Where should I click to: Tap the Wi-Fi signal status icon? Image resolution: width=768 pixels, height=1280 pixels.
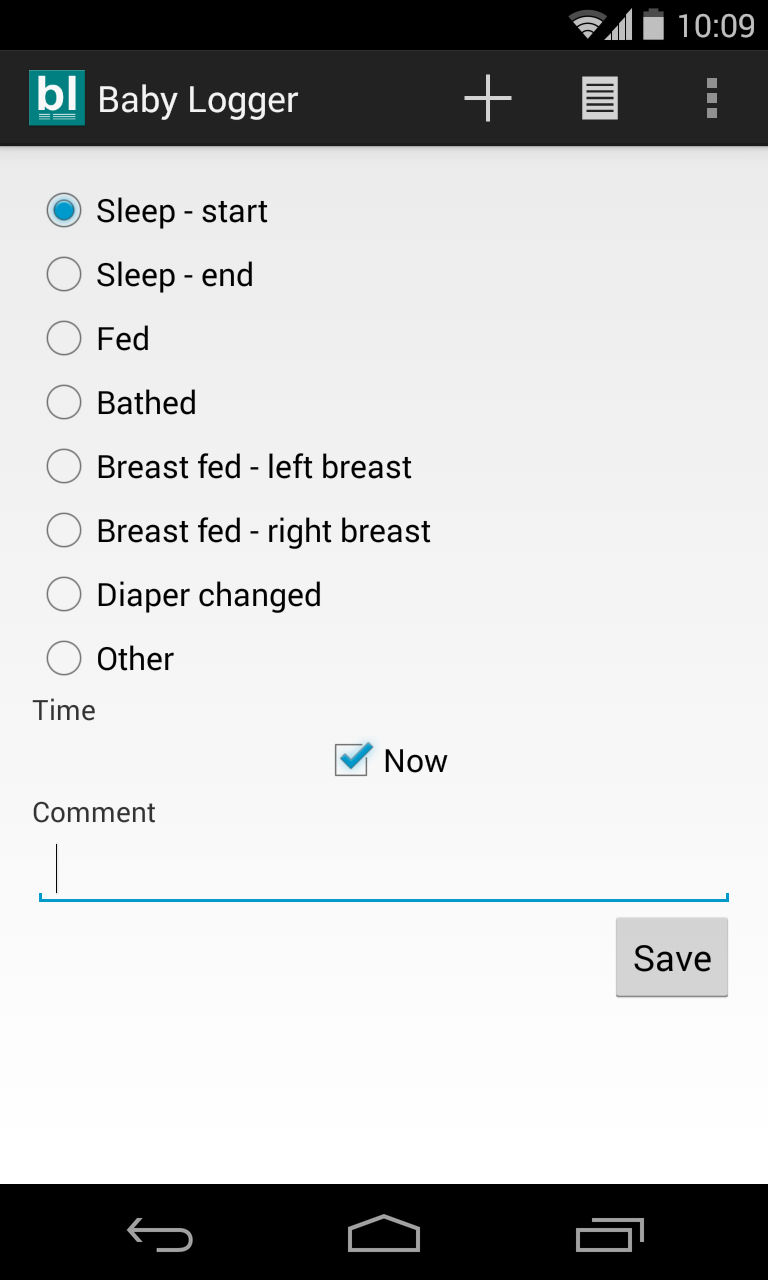[x=587, y=24]
